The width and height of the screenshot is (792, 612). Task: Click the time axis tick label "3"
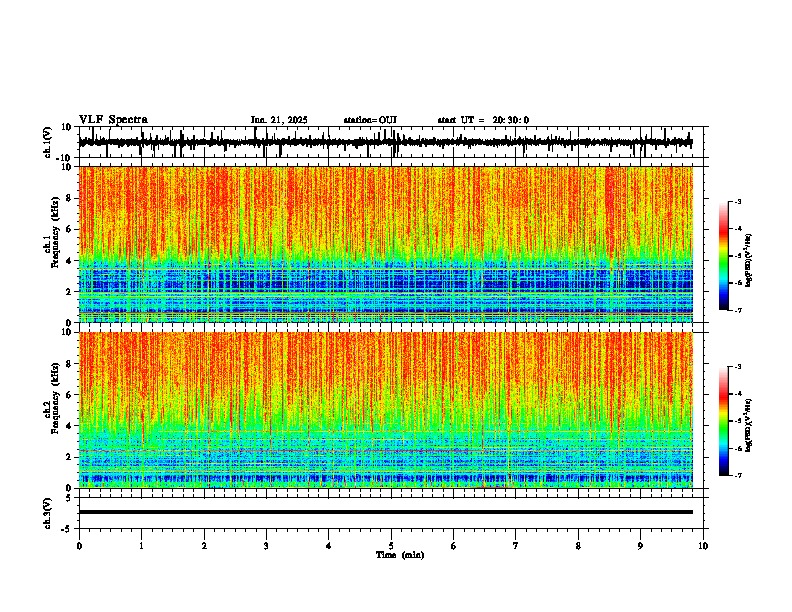point(266,546)
